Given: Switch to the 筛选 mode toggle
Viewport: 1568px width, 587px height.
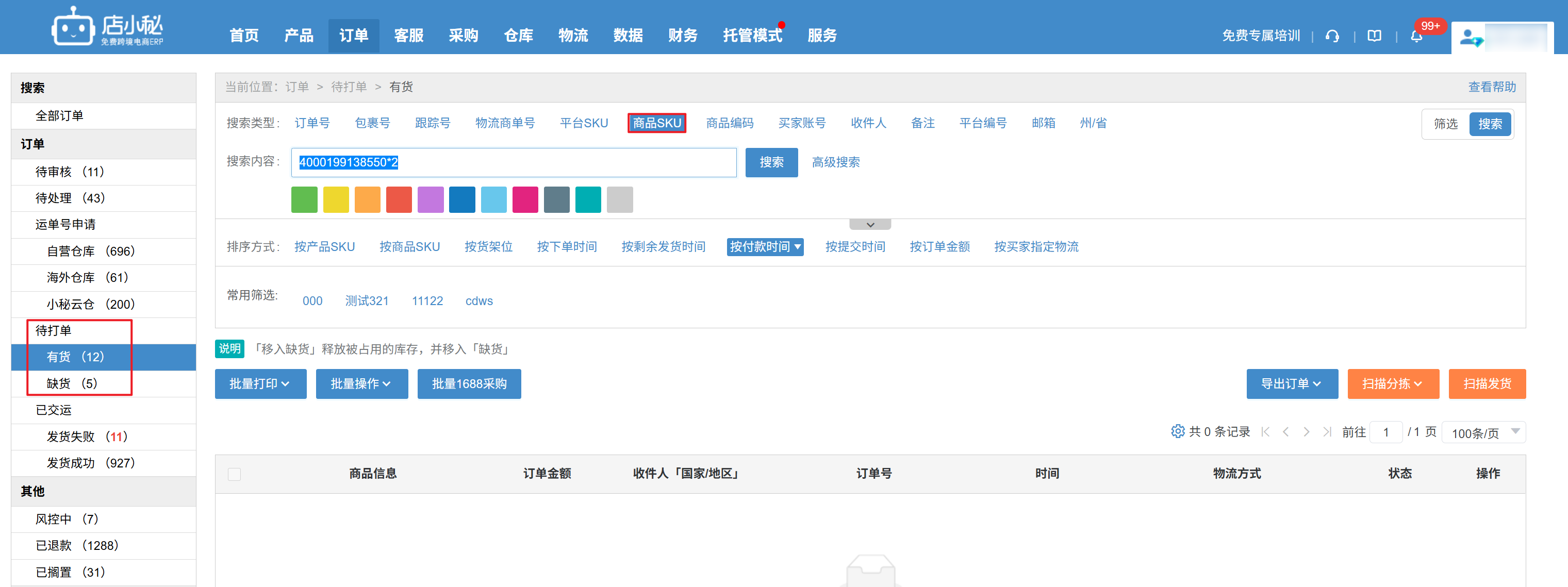Looking at the screenshot, I should pos(1445,124).
